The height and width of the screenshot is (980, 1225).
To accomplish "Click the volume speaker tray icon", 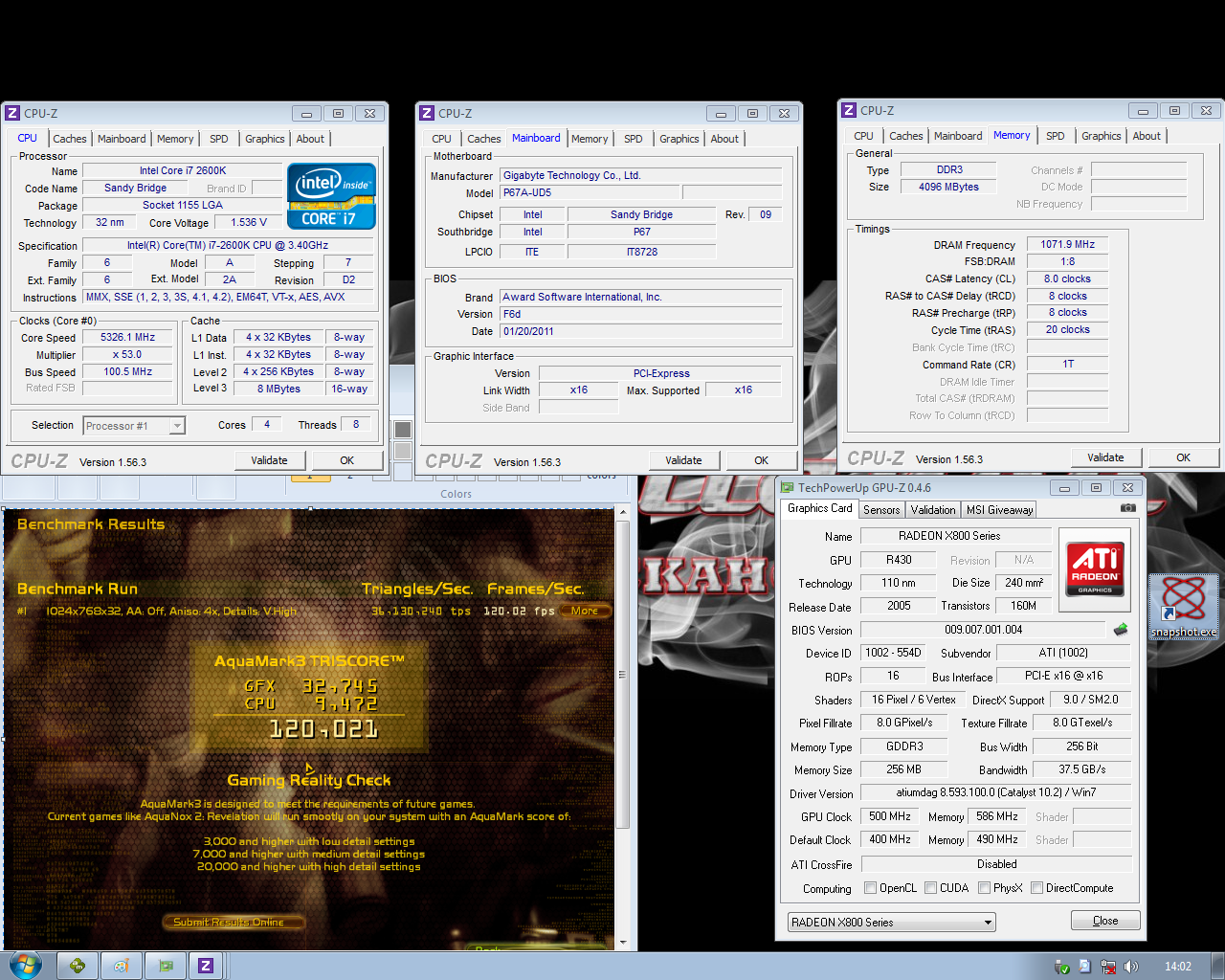I will tap(1131, 967).
